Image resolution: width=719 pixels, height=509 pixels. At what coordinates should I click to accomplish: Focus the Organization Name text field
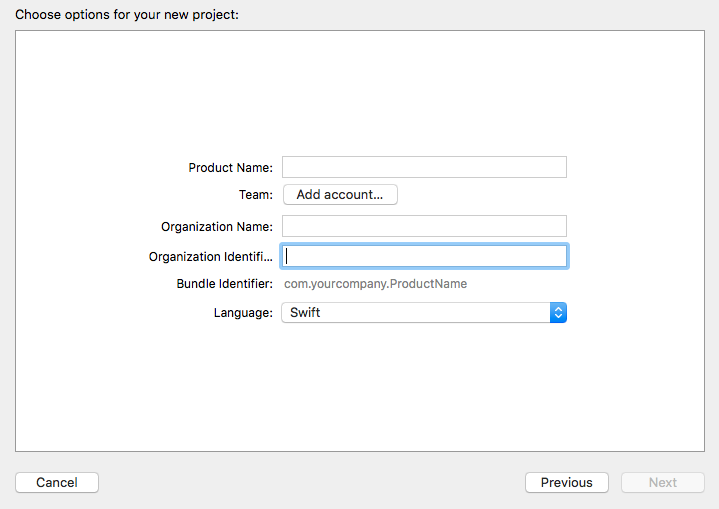pyautogui.click(x=424, y=226)
